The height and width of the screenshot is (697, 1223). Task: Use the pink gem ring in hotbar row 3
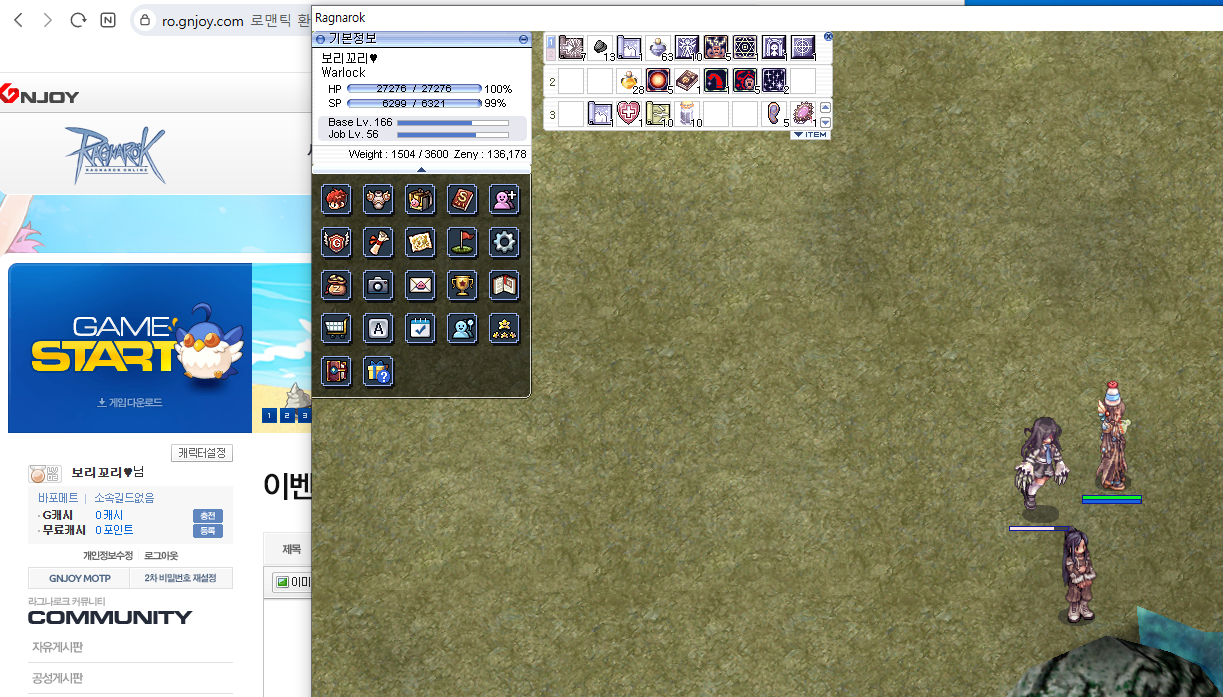click(804, 114)
